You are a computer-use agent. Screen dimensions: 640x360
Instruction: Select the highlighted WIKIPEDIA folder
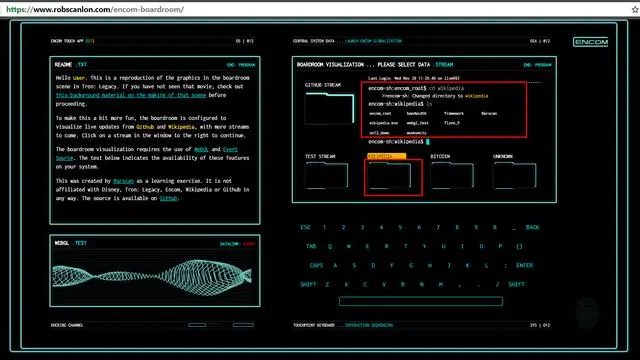(x=390, y=176)
